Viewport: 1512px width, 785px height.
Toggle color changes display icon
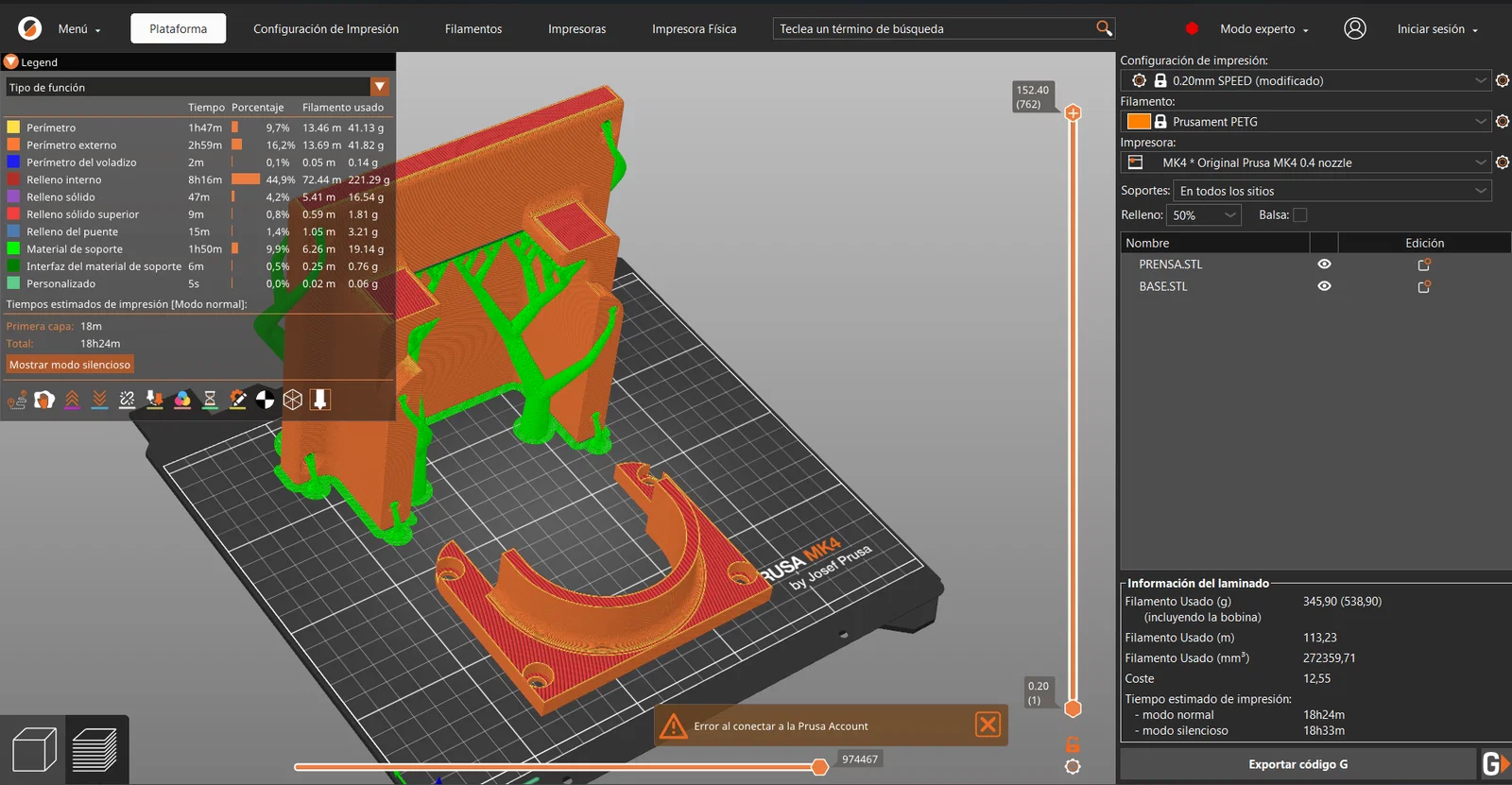(x=182, y=401)
